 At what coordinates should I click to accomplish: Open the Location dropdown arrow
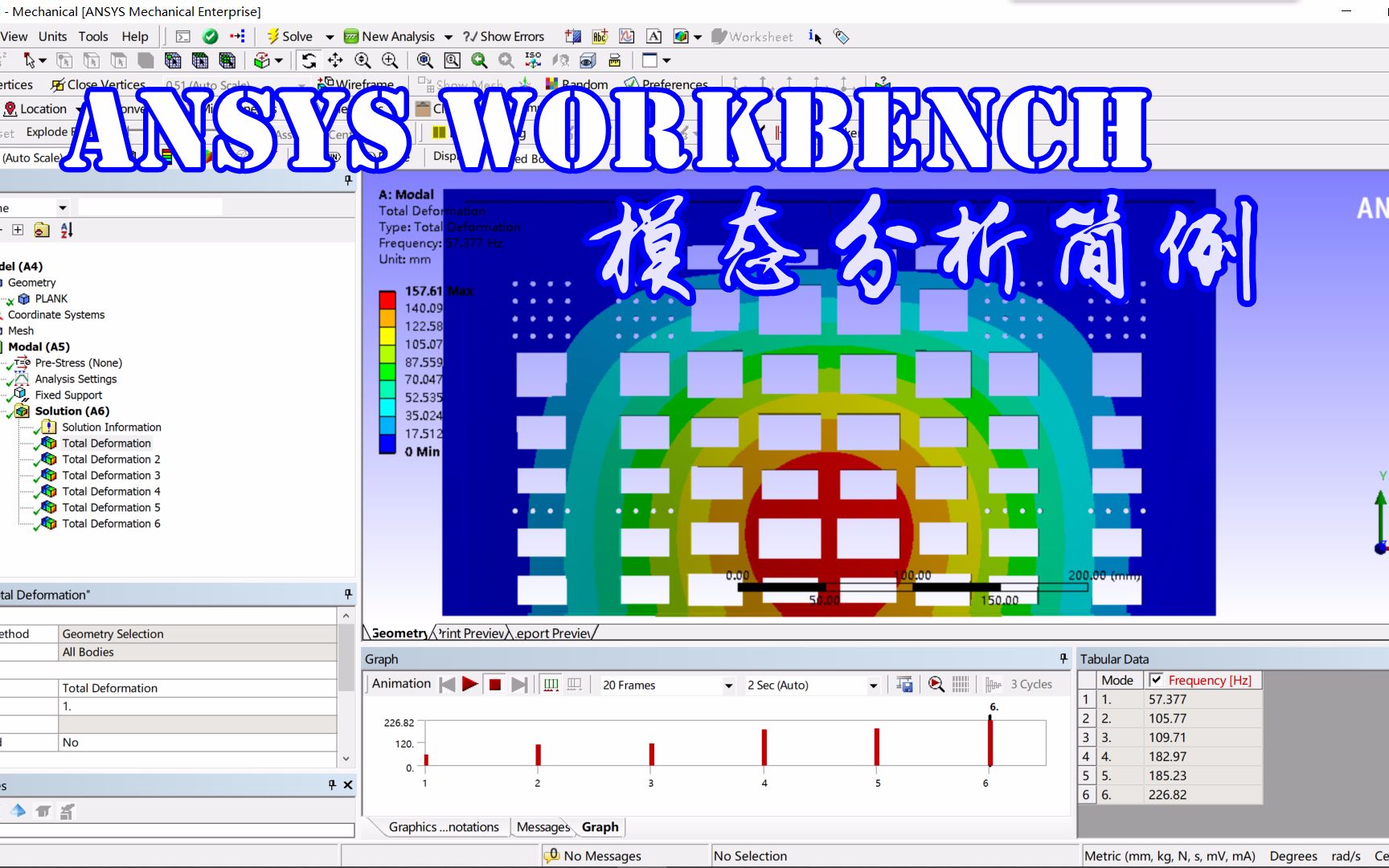point(79,109)
